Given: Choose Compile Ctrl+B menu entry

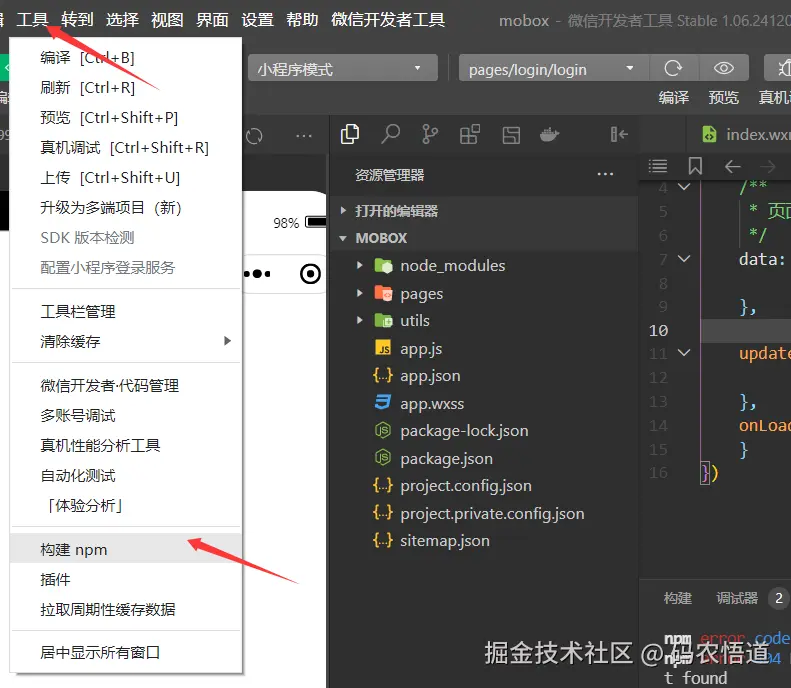Looking at the screenshot, I should [126, 58].
